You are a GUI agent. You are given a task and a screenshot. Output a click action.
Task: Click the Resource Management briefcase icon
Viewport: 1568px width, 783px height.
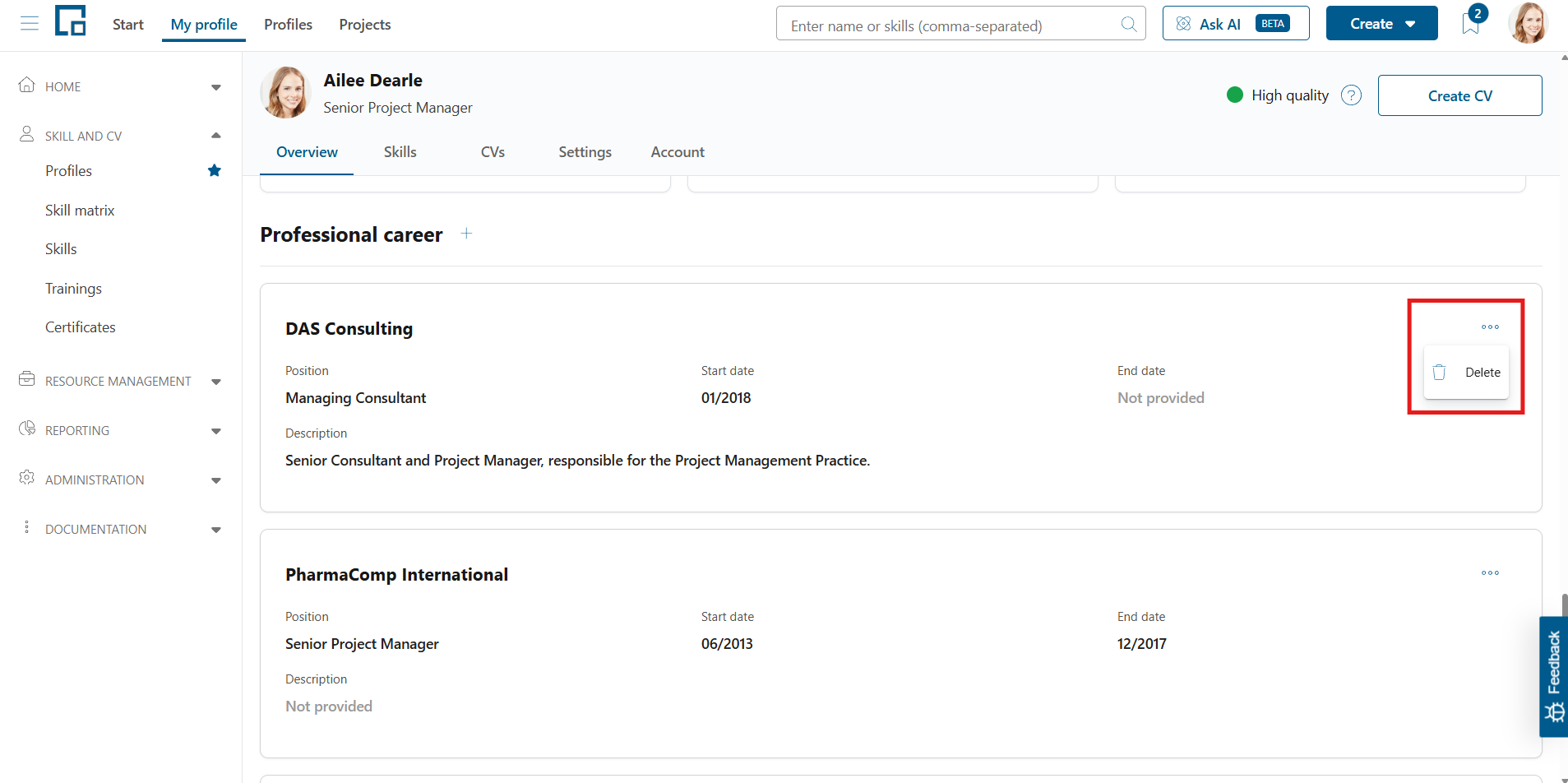pyautogui.click(x=27, y=379)
